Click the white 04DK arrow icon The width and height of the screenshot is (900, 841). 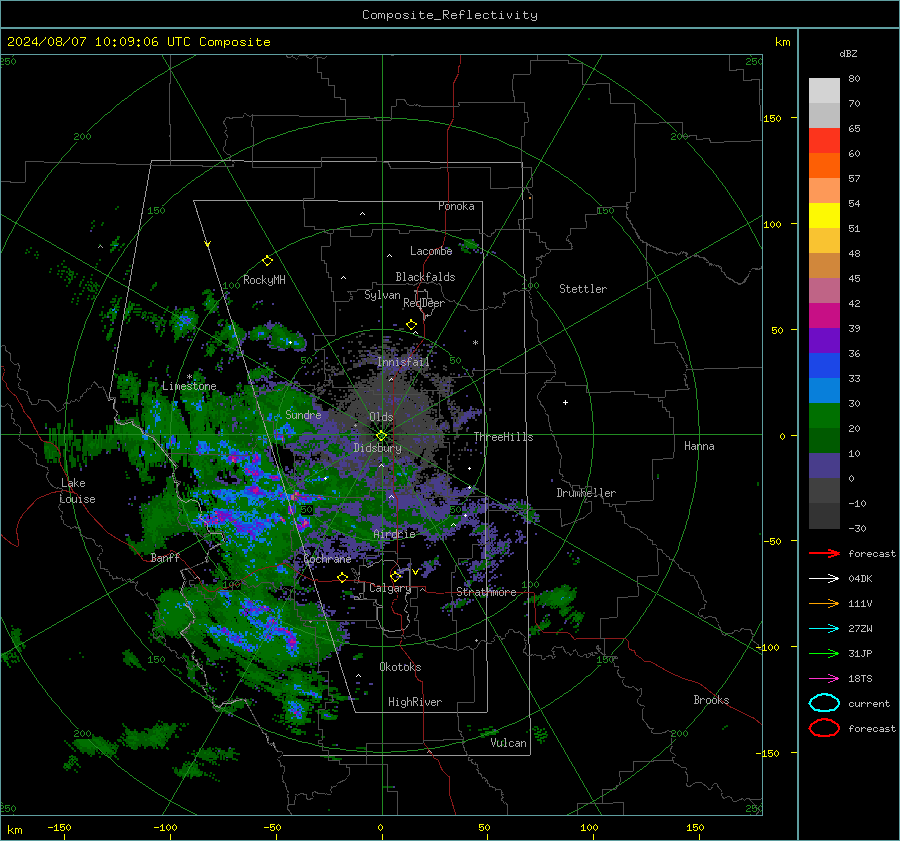coord(824,578)
